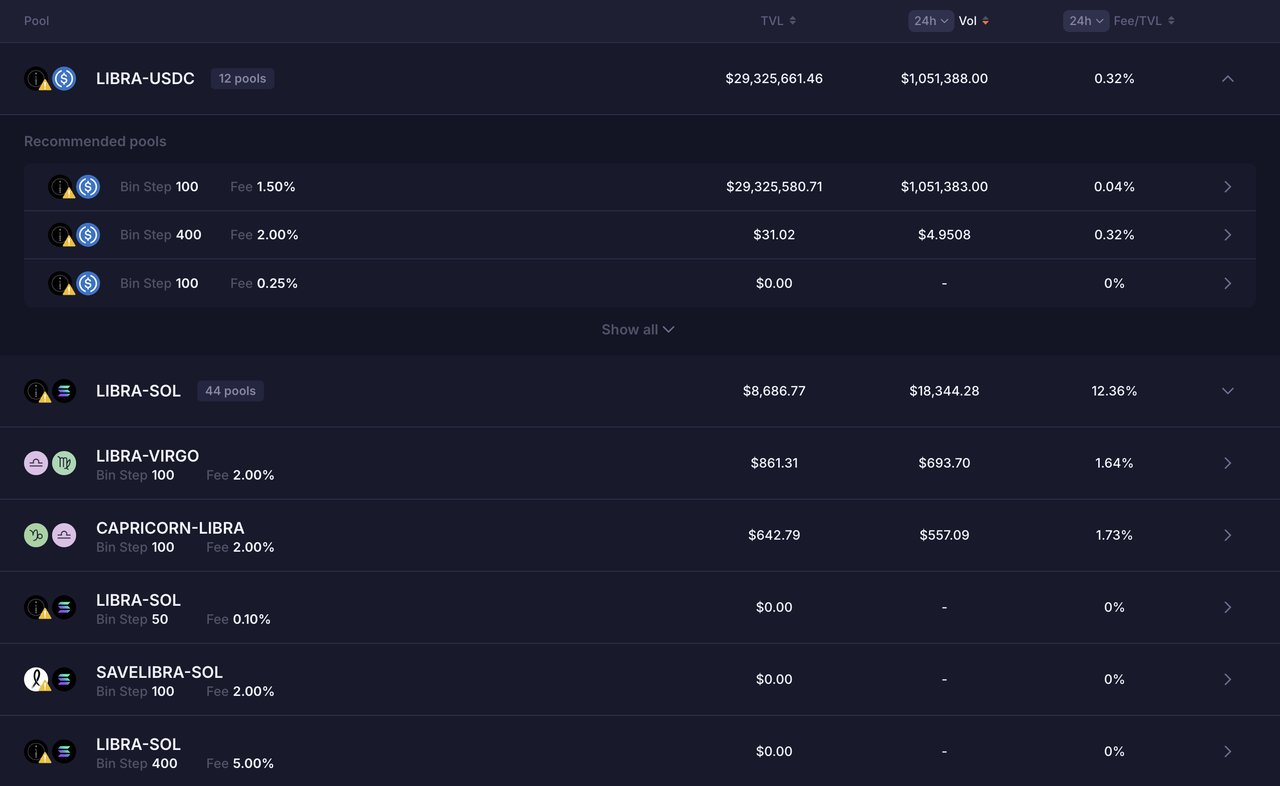1280x786 pixels.
Task: Open the 24h dropdown beside Fee/TVL
Action: click(1085, 21)
